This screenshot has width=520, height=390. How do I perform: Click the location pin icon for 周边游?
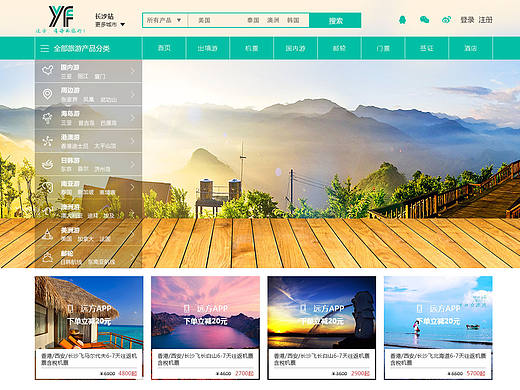pyautogui.click(x=47, y=94)
